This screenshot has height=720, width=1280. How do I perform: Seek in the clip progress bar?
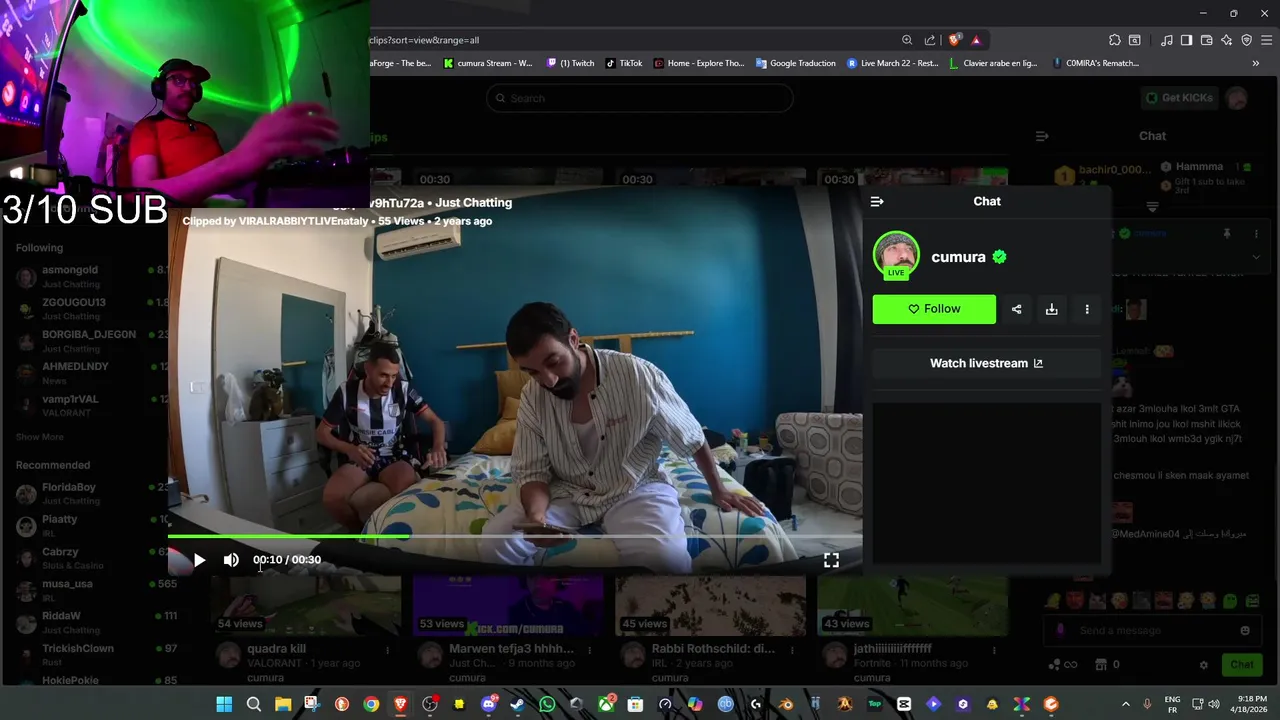[x=514, y=537]
